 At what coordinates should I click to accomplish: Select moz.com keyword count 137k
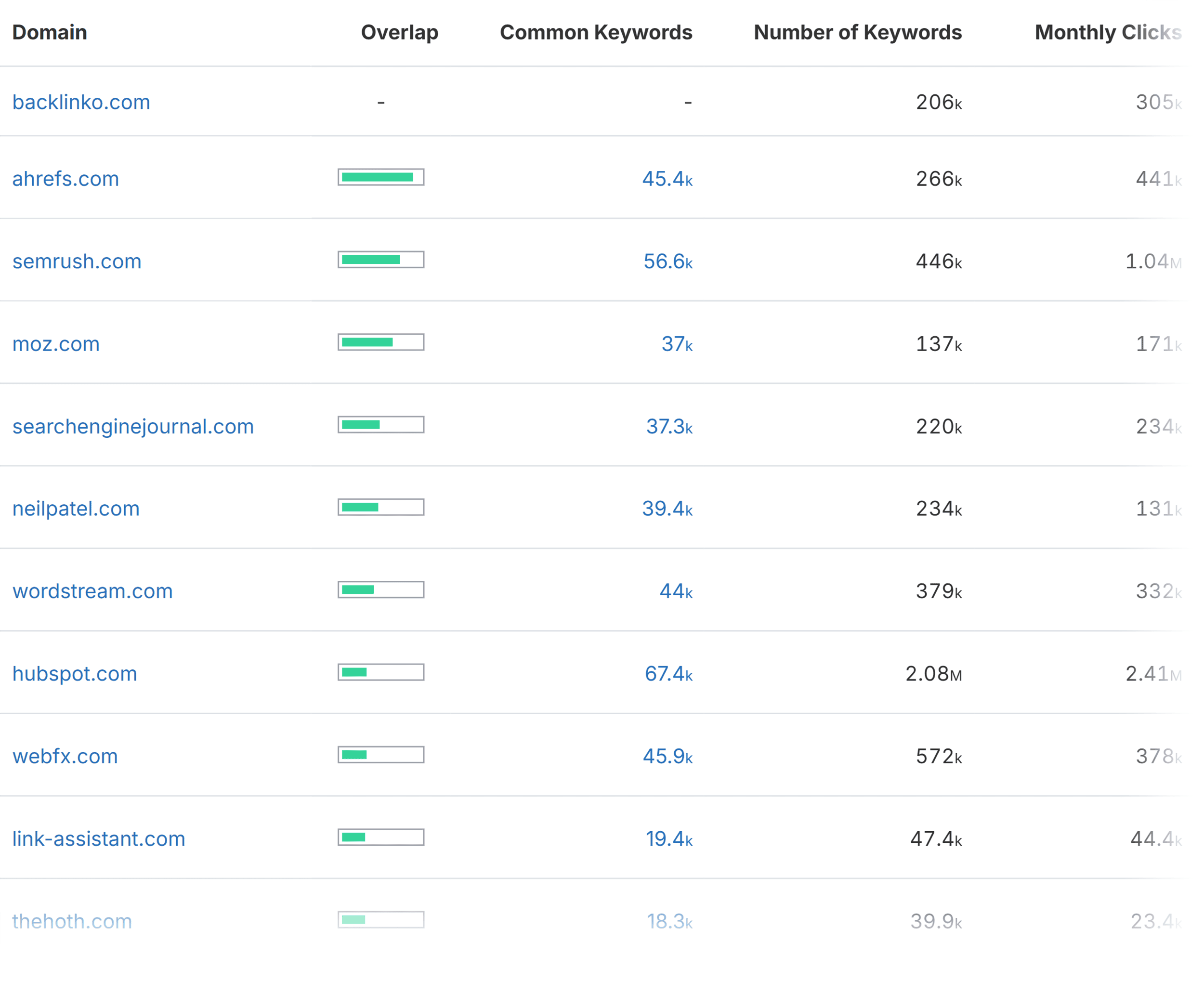[939, 343]
